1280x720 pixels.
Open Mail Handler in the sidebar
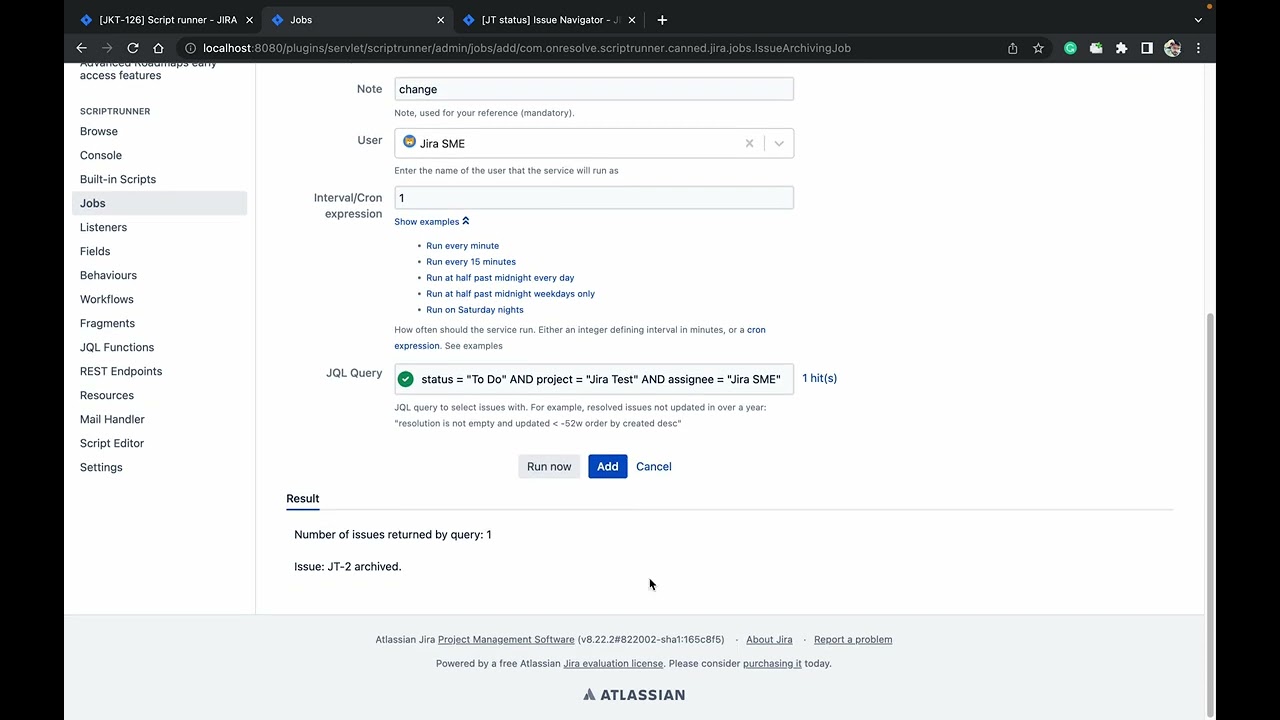(x=112, y=419)
